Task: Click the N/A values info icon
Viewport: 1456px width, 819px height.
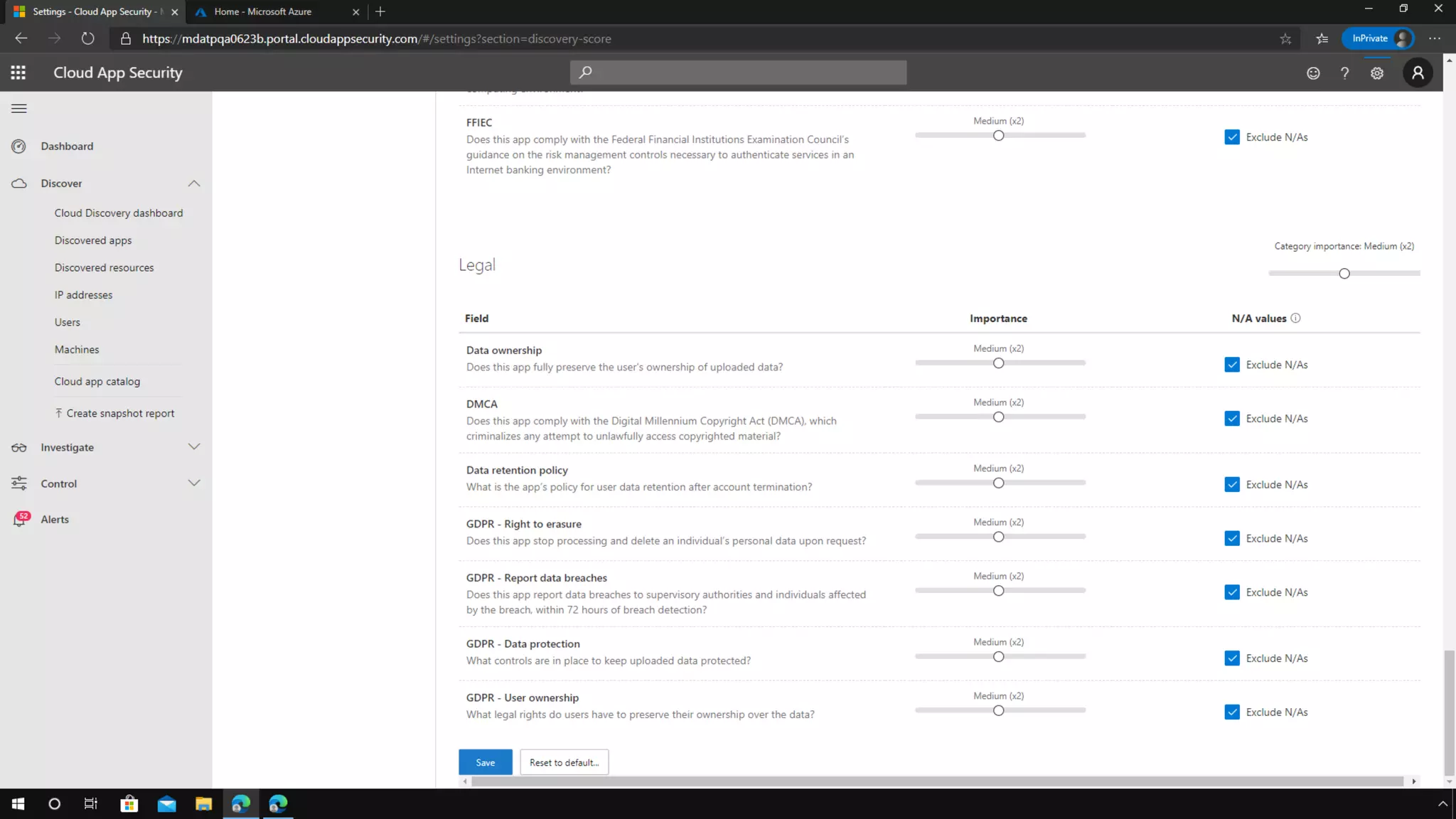Action: pos(1295,318)
